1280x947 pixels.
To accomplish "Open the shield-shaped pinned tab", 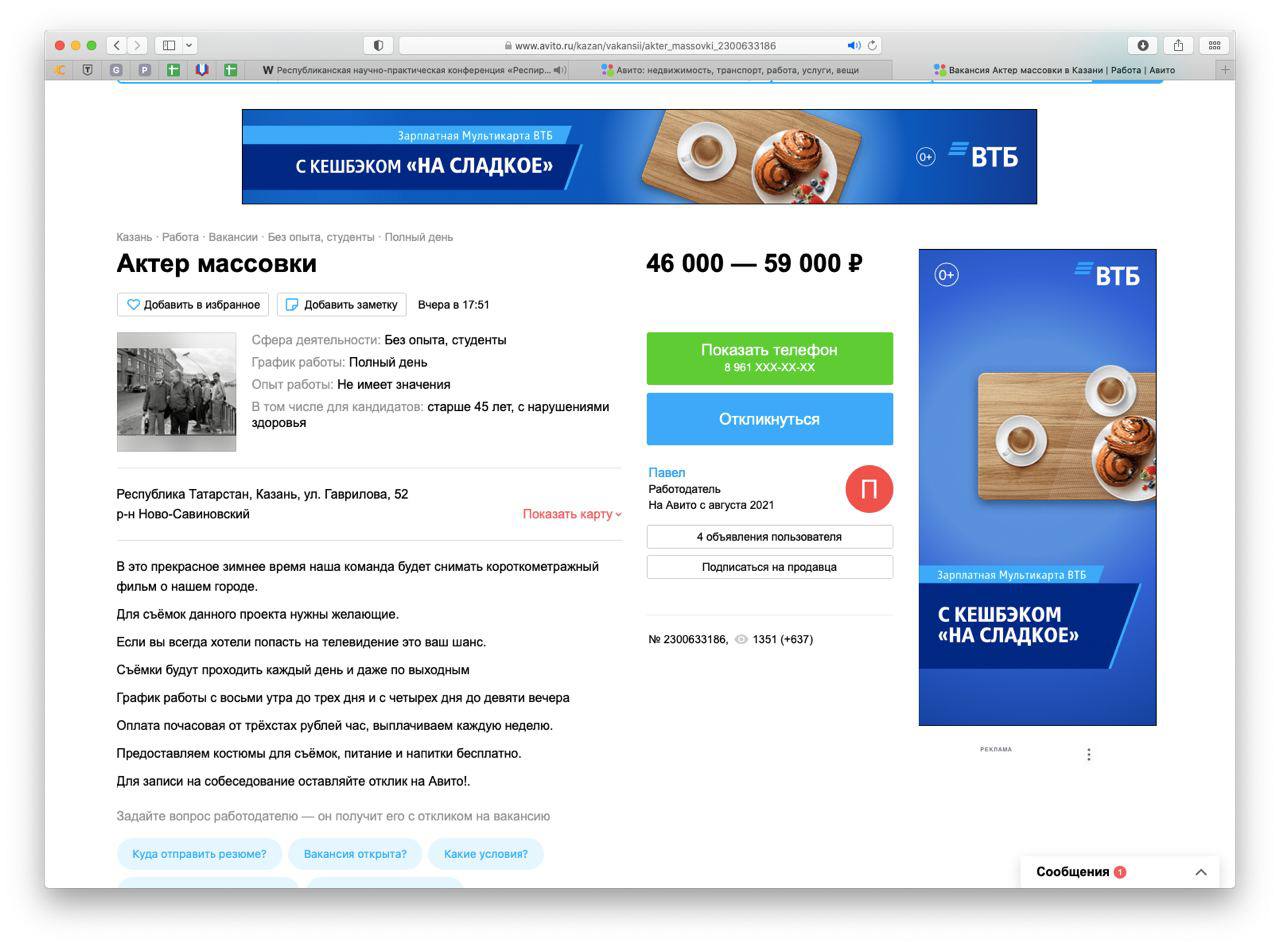I will pyautogui.click(x=87, y=70).
